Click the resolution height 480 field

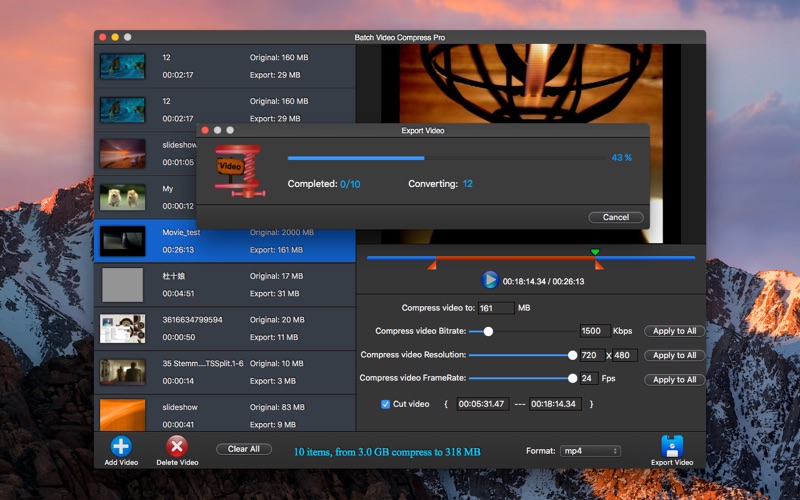(x=624, y=355)
